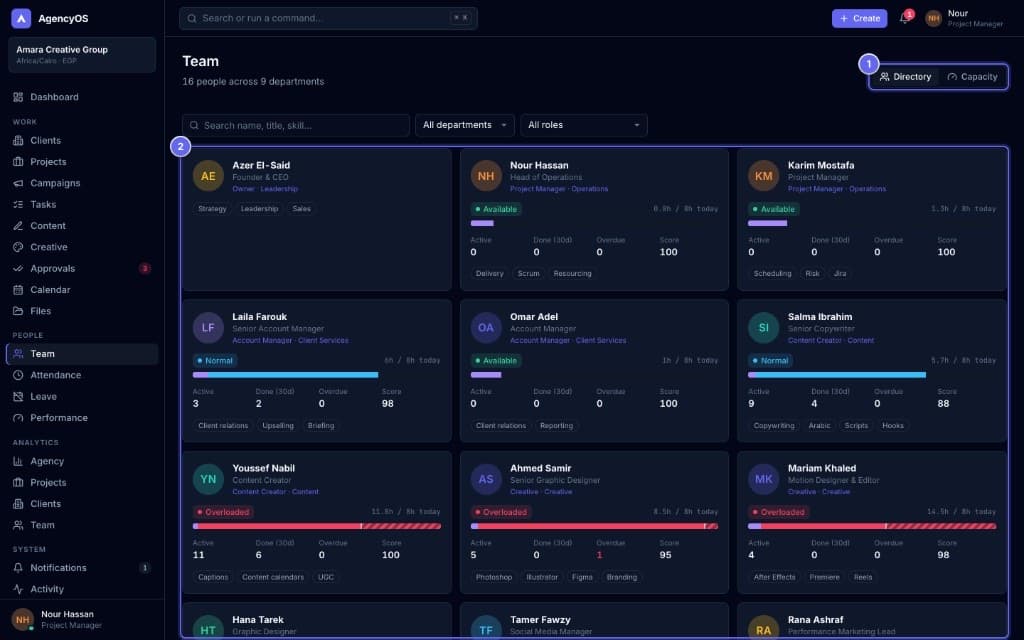Click Ahmed Samir's Overloaded status badge
The width and height of the screenshot is (1024, 640).
(501, 512)
